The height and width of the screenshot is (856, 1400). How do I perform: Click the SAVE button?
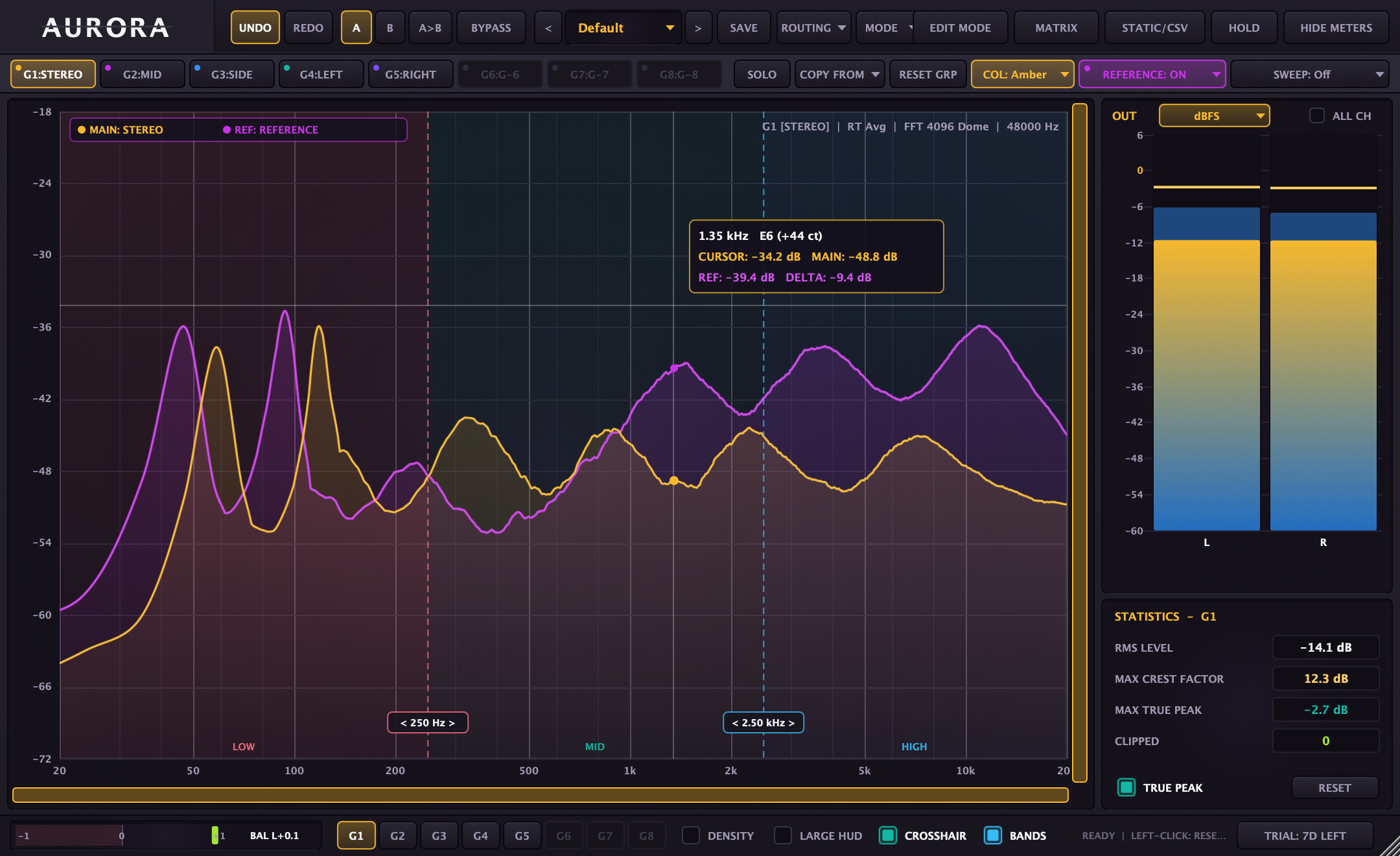coord(743,28)
